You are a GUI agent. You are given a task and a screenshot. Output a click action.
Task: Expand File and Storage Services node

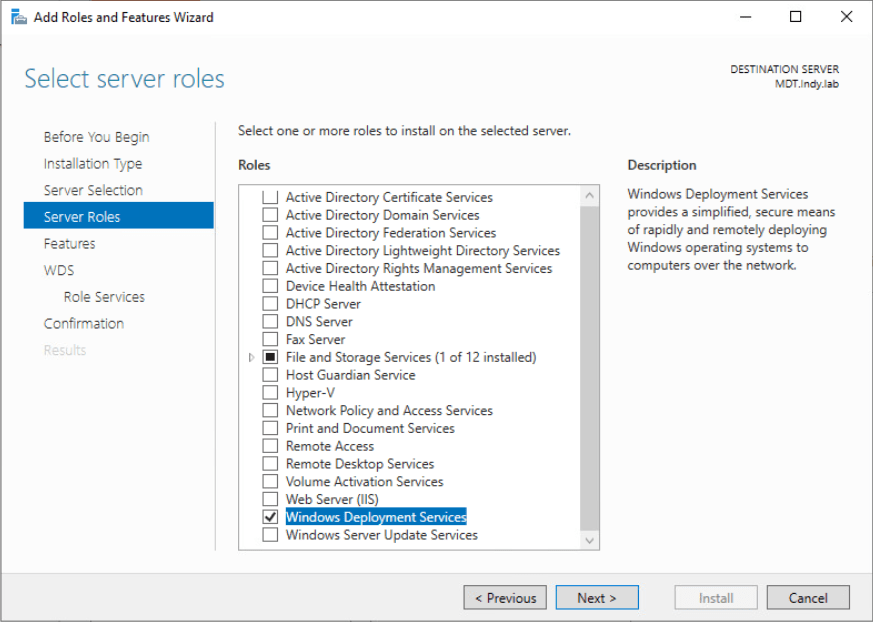pos(251,357)
